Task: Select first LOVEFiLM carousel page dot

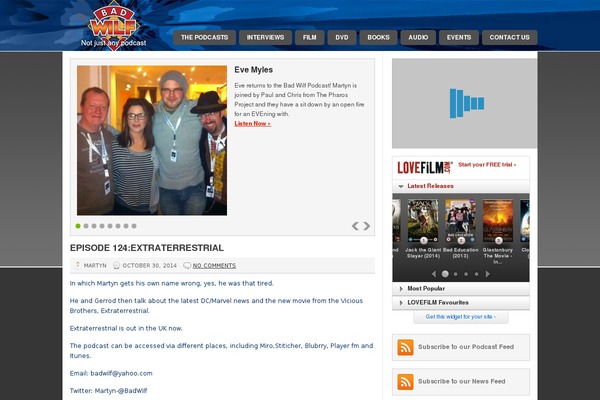Action: click(445, 274)
